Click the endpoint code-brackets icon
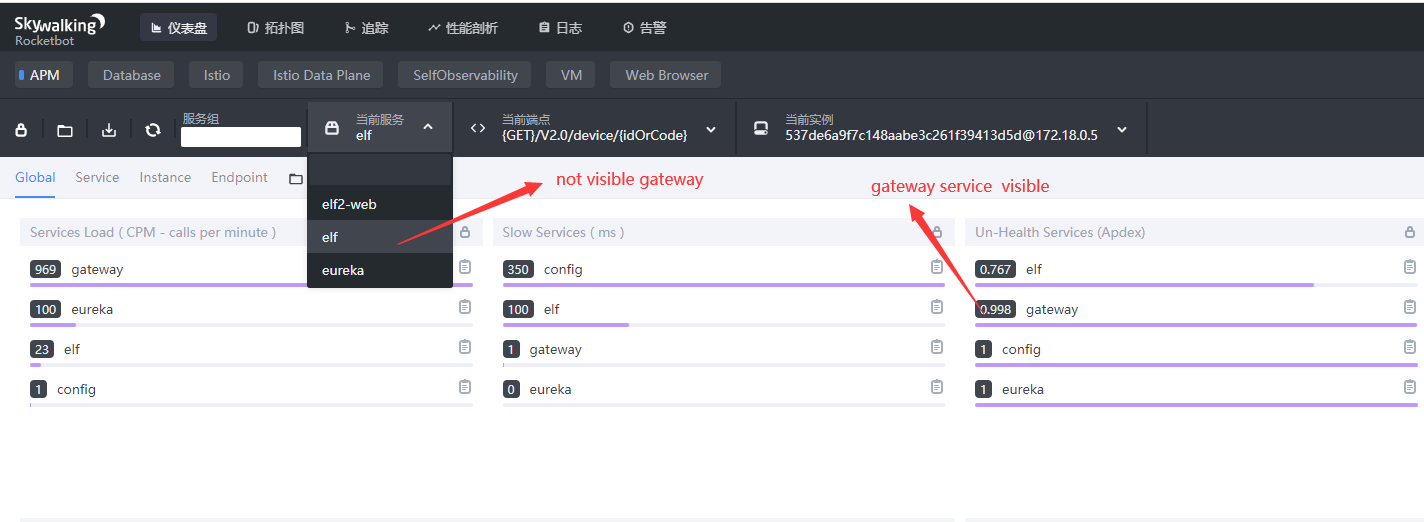 pos(478,128)
